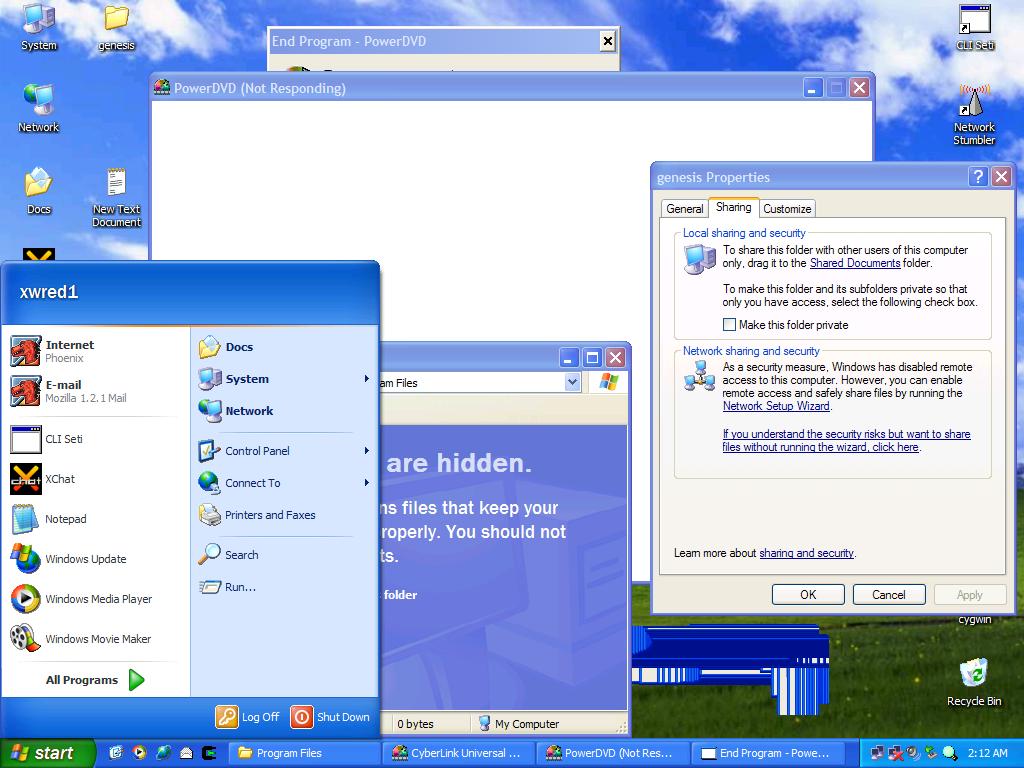1024x768 pixels.
Task: Switch to CyberLink Universal taskbar button
Action: (x=460, y=753)
